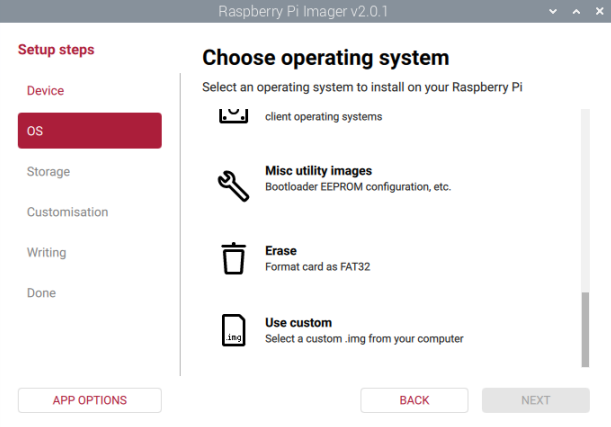Image resolution: width=611 pixels, height=427 pixels.
Task: Click the .img file icon for Use custom
Action: pyautogui.click(x=232, y=330)
